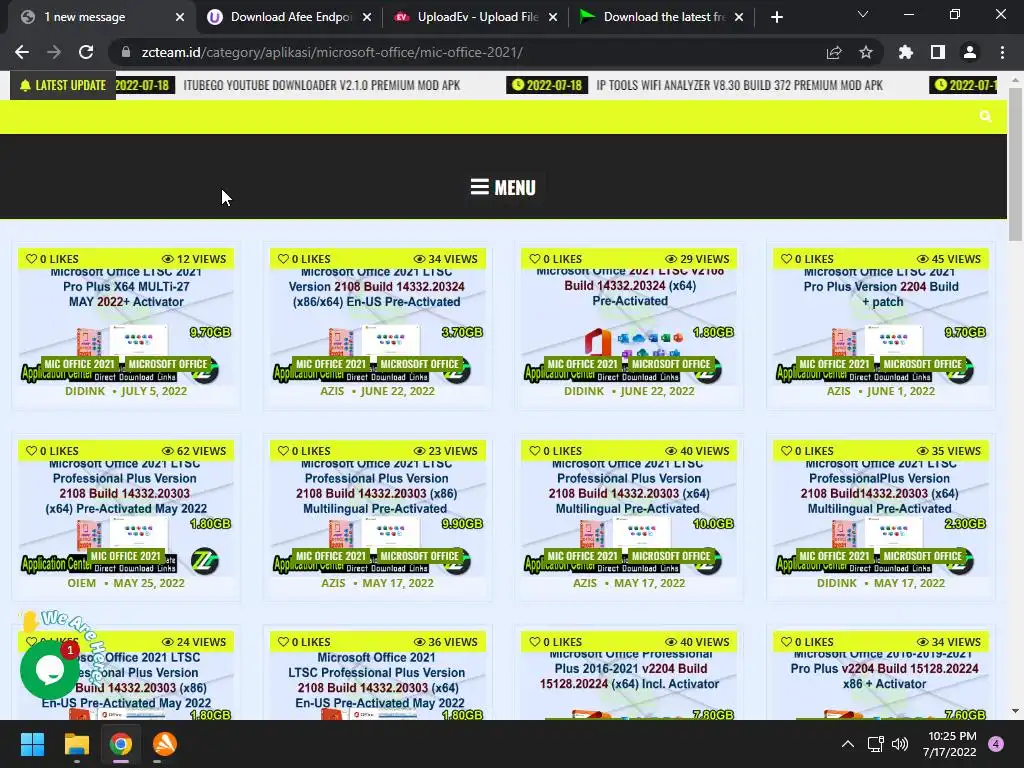Click the browser forward arrow

[x=54, y=52]
